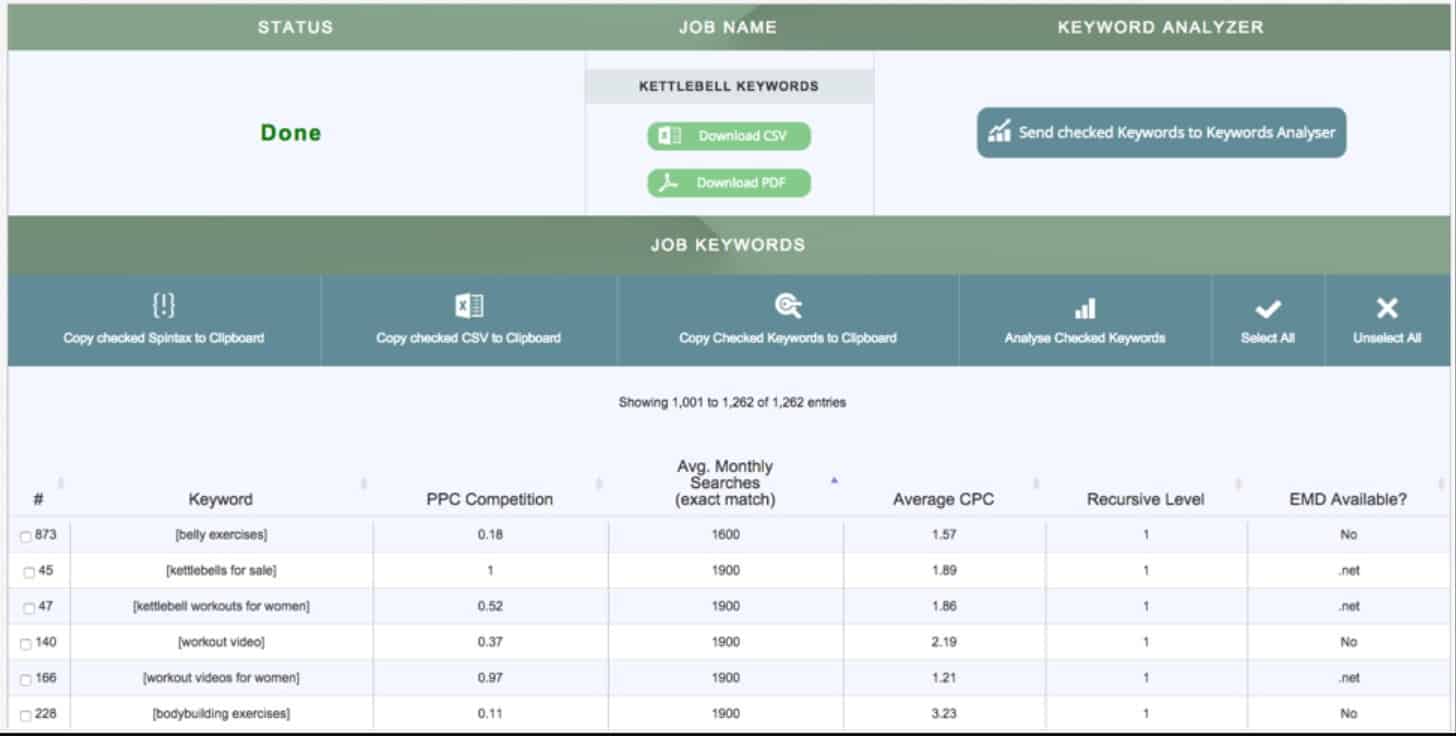The image size is (1456, 736).
Task: Click the [kettlebells for sale] keyword
Action: click(221, 571)
